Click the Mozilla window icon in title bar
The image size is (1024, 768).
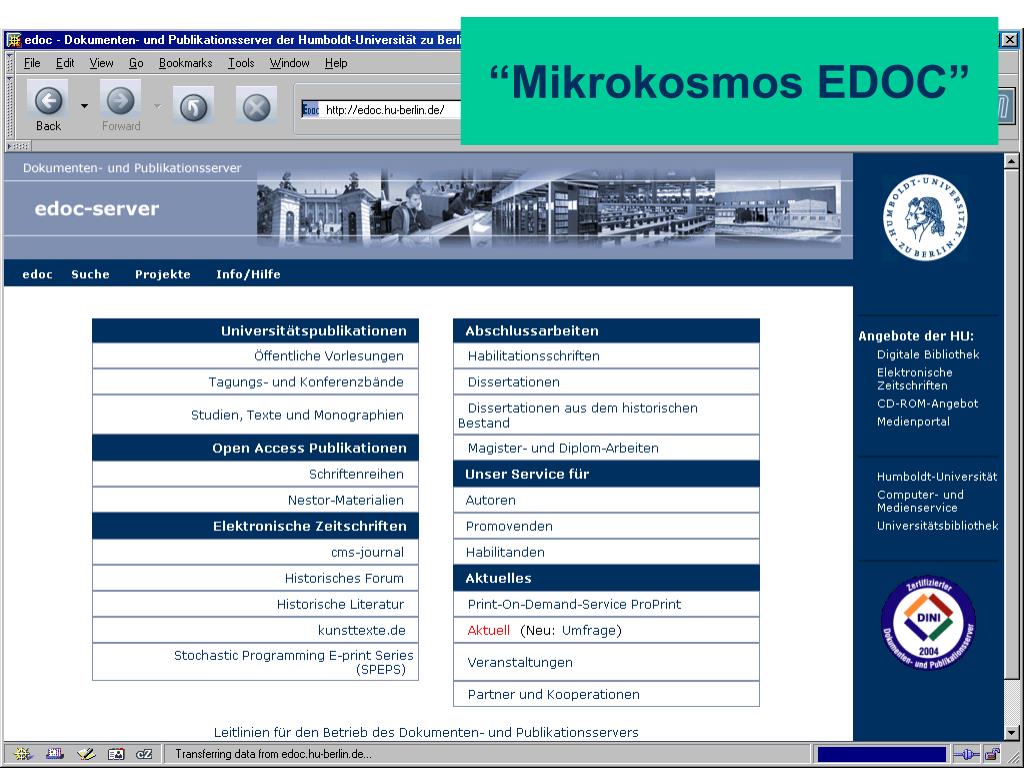click(13, 40)
